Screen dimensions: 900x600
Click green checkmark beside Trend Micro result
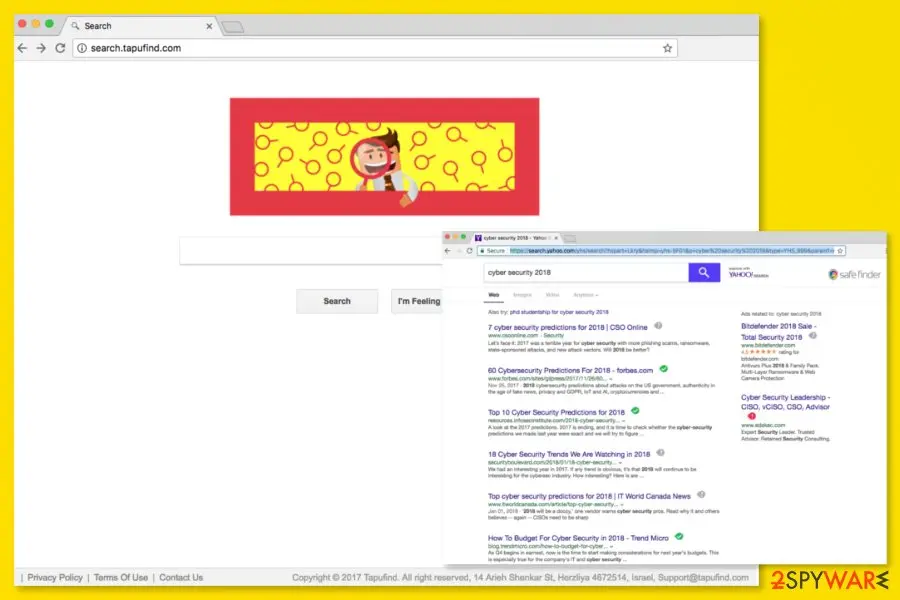pyautogui.click(x=679, y=536)
